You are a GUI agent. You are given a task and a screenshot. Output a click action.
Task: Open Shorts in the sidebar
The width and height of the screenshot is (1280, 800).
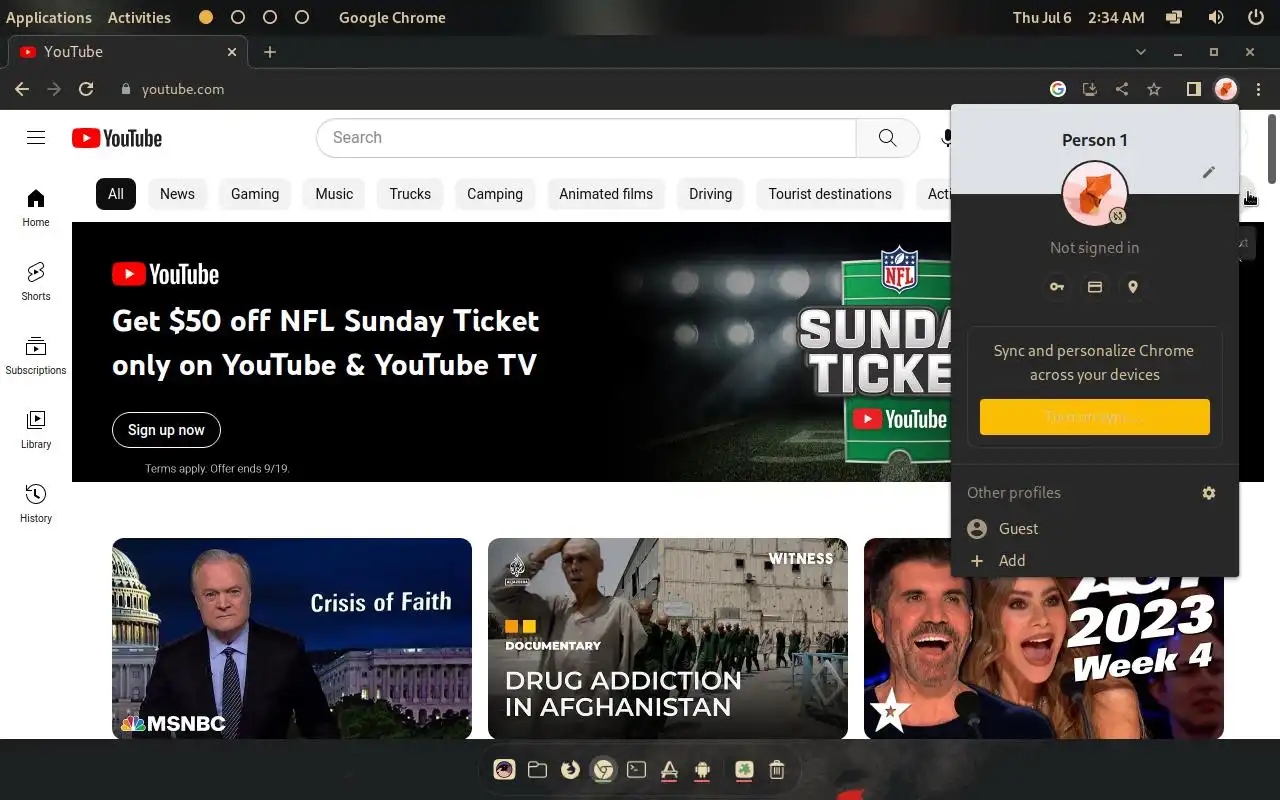(36, 281)
